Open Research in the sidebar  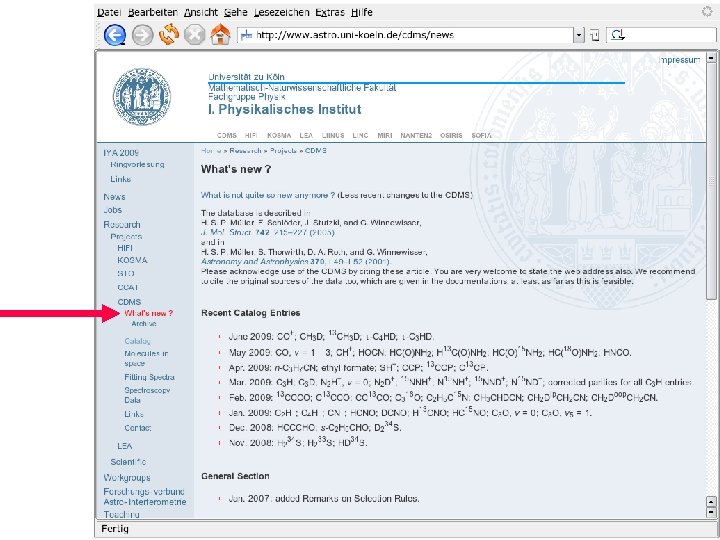pyautogui.click(x=122, y=225)
